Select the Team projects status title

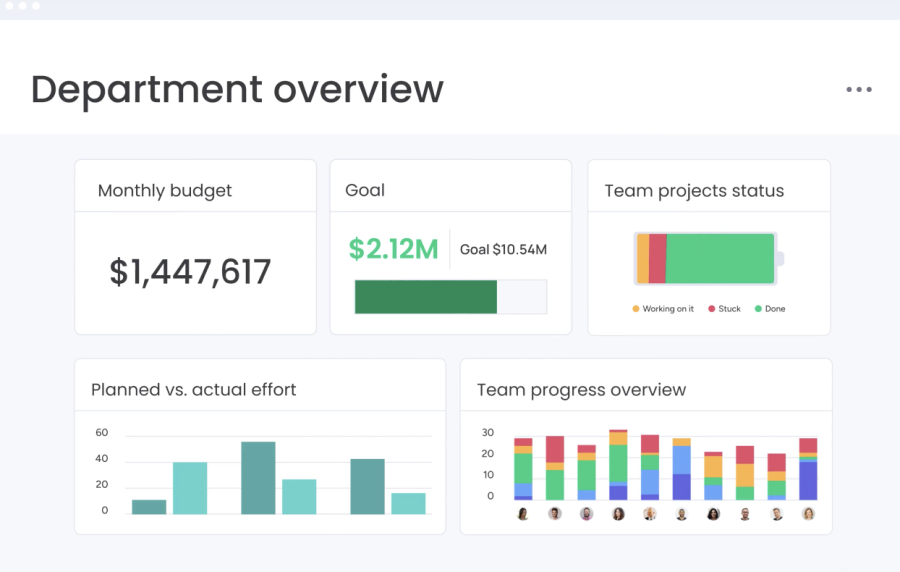(x=694, y=190)
